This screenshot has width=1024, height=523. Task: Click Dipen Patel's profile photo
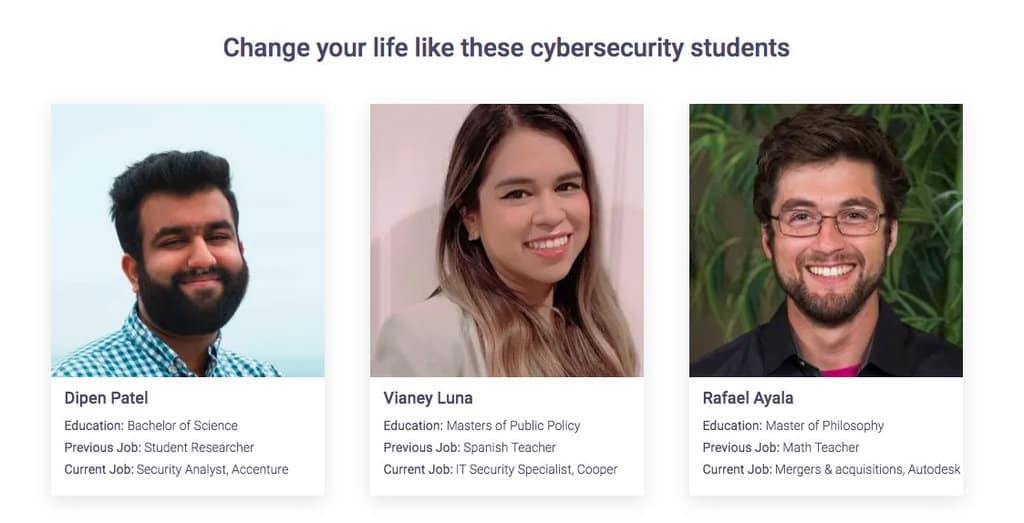point(188,240)
